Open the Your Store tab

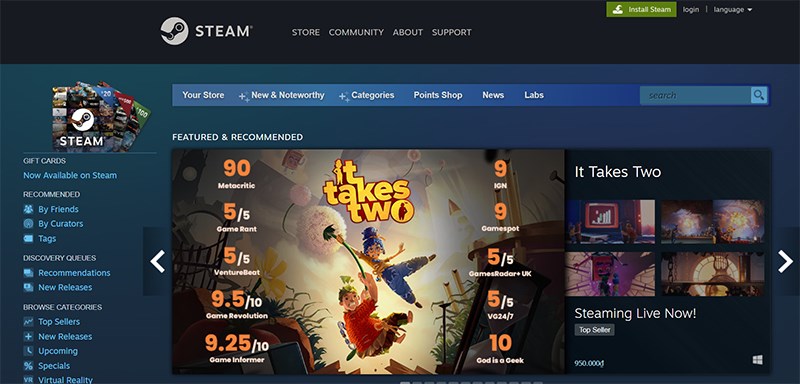203,95
